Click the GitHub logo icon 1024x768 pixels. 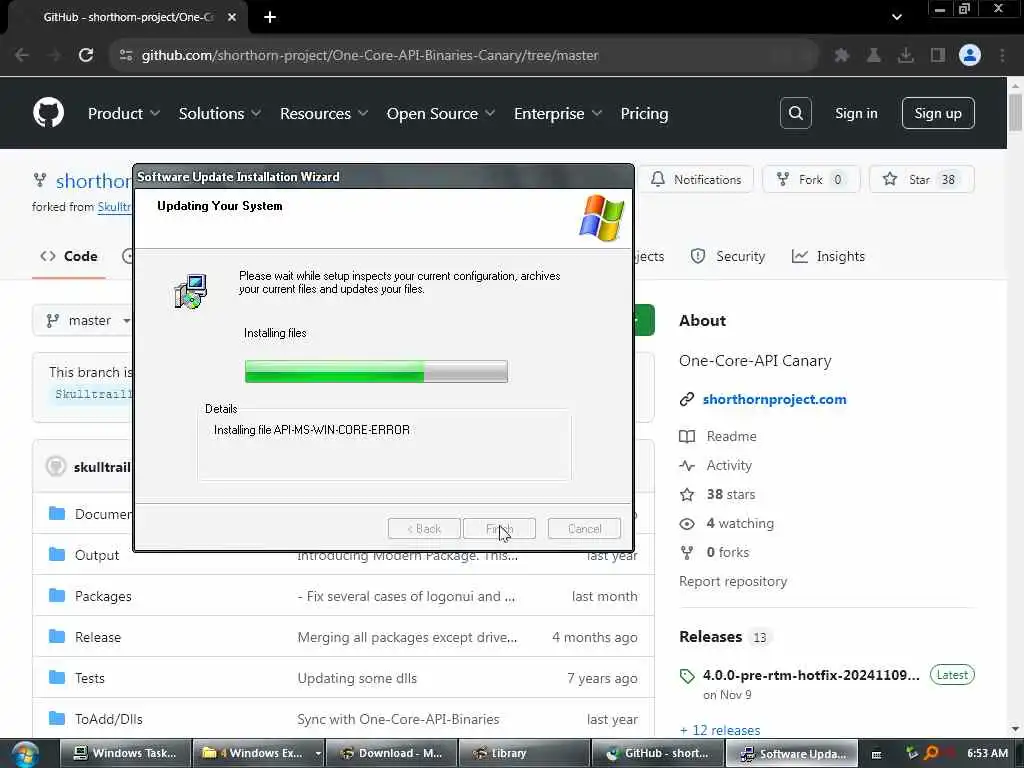[x=48, y=112]
